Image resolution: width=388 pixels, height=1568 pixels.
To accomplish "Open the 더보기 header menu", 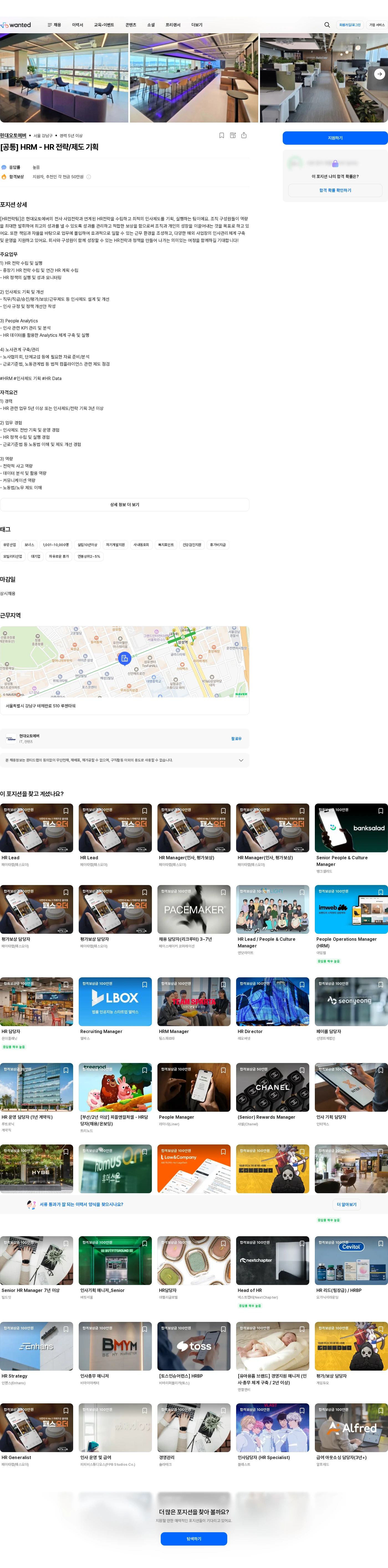I will pyautogui.click(x=197, y=25).
